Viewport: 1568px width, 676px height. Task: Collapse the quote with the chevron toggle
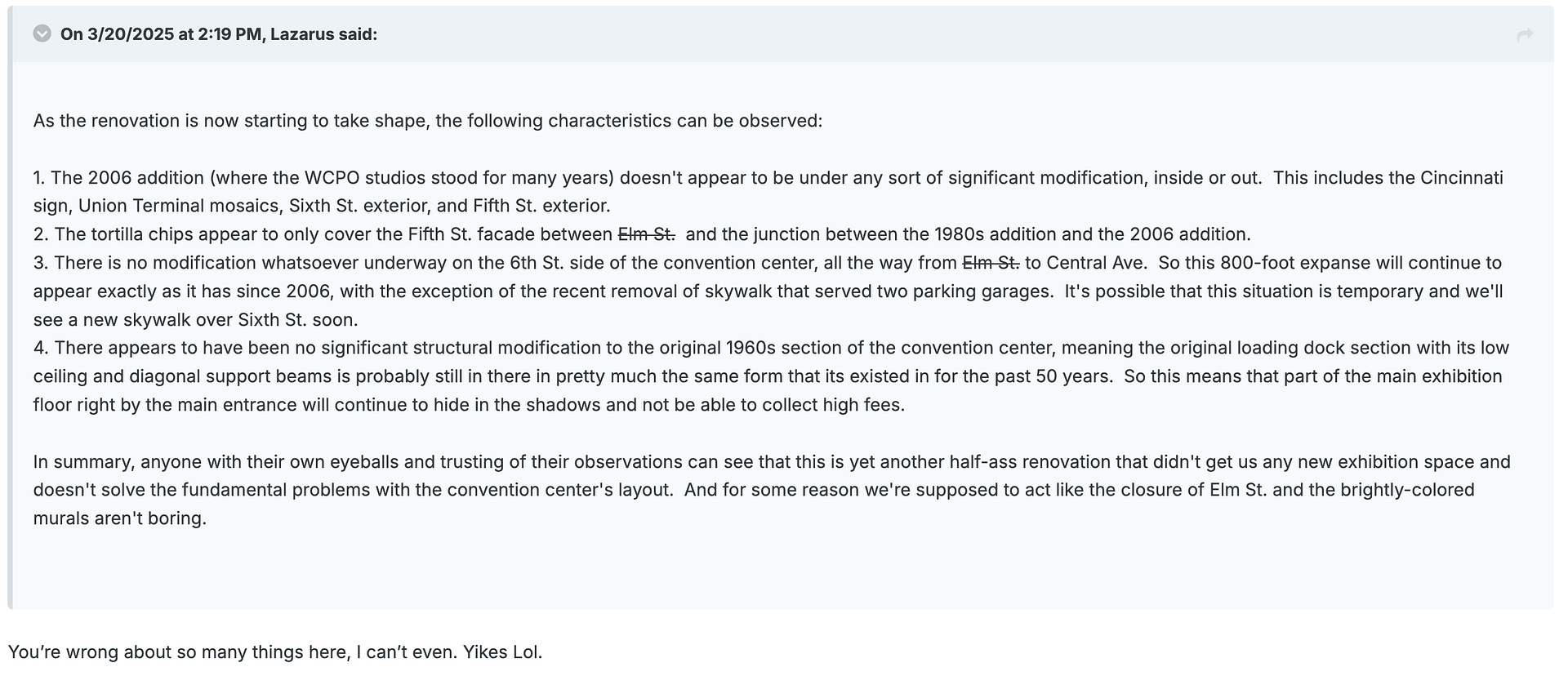coord(42,33)
